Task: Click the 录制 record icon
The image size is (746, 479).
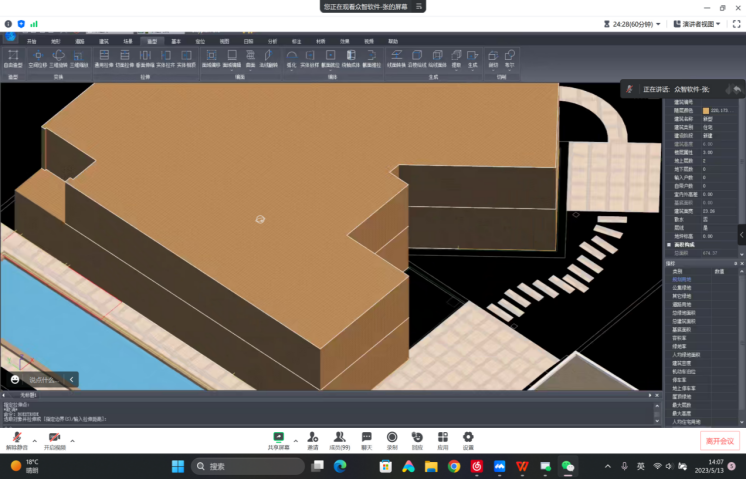Action: tap(392, 437)
